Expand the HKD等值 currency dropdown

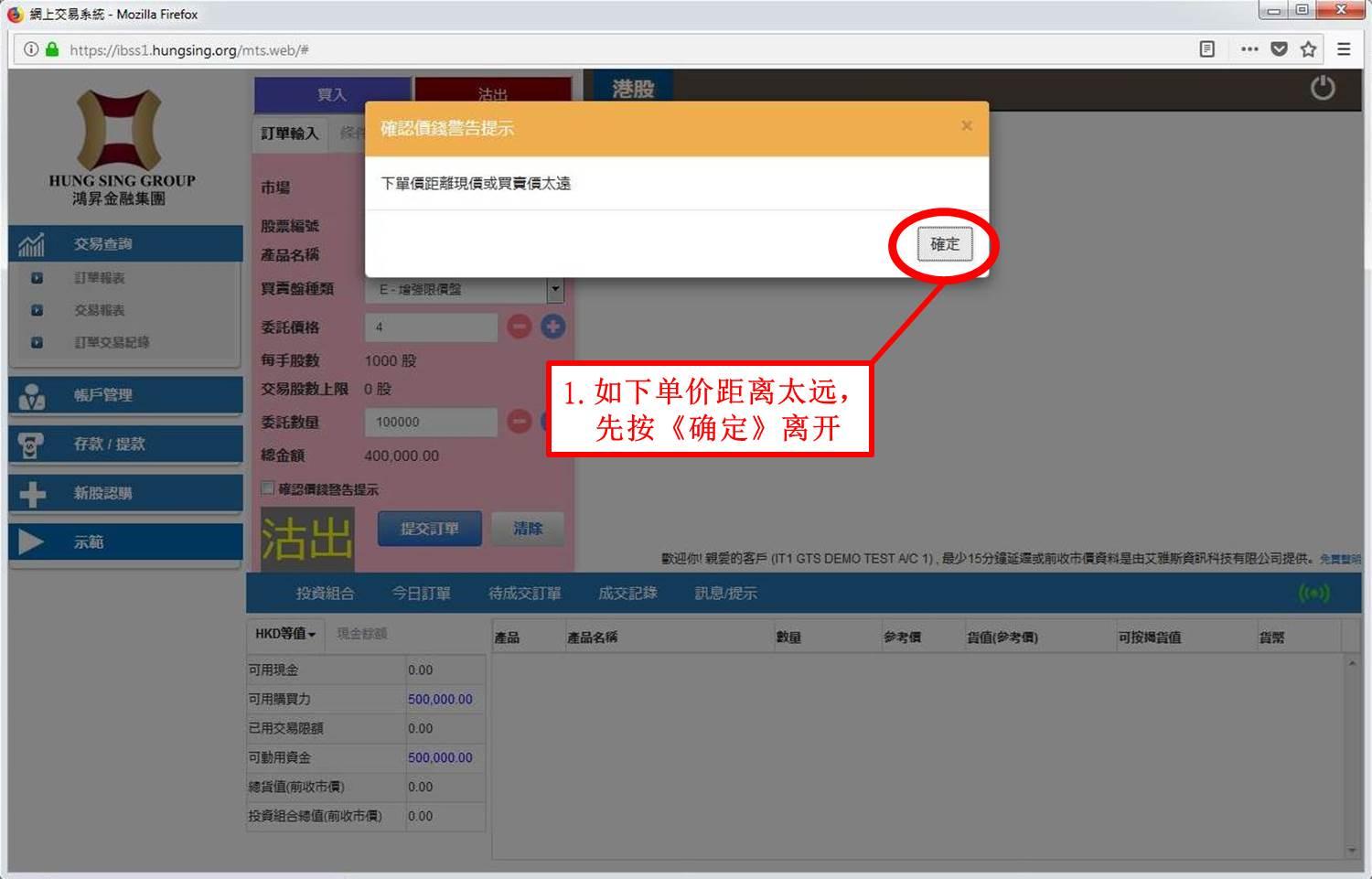pyautogui.click(x=284, y=634)
